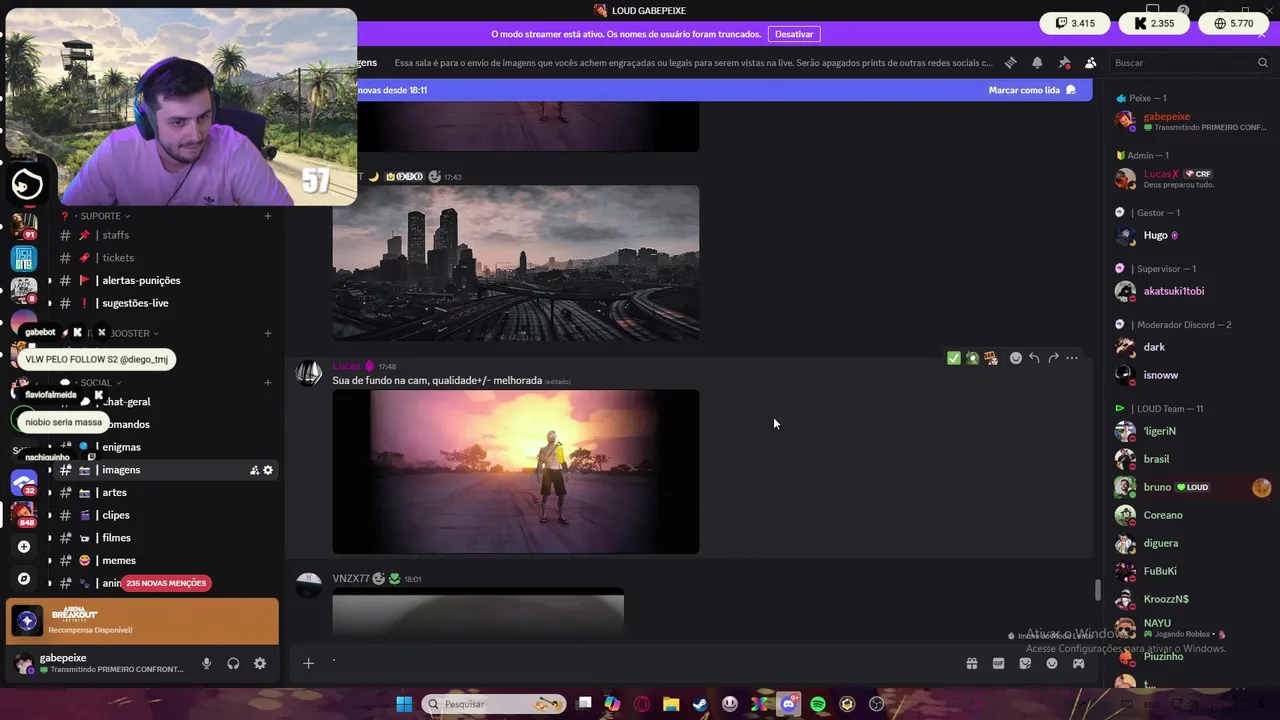Screen dimensions: 1280x720
Task: Click the search magnifier icon in Buscar
Action: tap(1263, 63)
